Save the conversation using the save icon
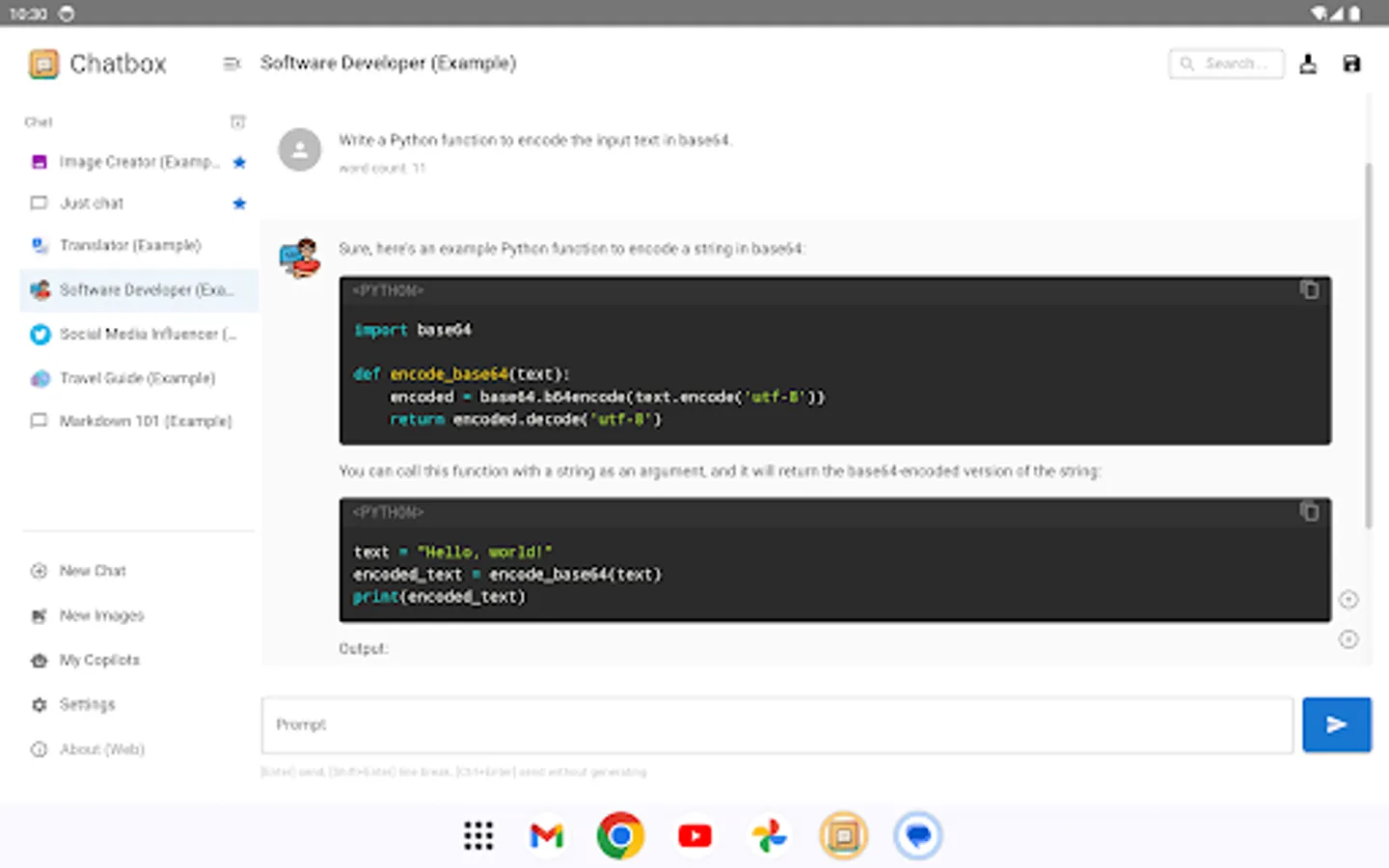The height and width of the screenshot is (868, 1389). click(1351, 63)
